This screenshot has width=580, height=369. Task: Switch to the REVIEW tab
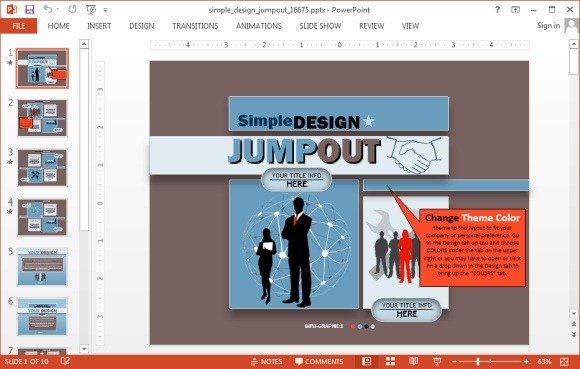371,26
